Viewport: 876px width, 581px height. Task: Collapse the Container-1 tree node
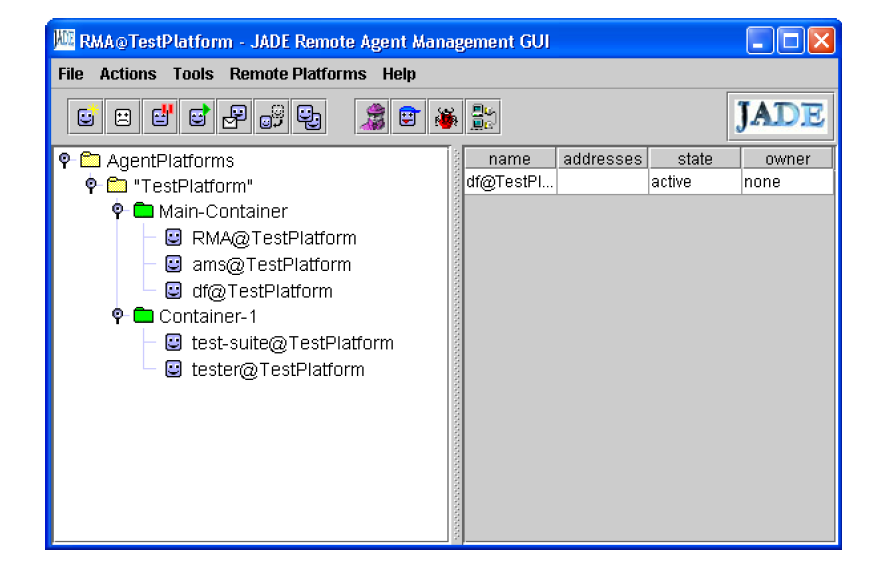coord(117,316)
